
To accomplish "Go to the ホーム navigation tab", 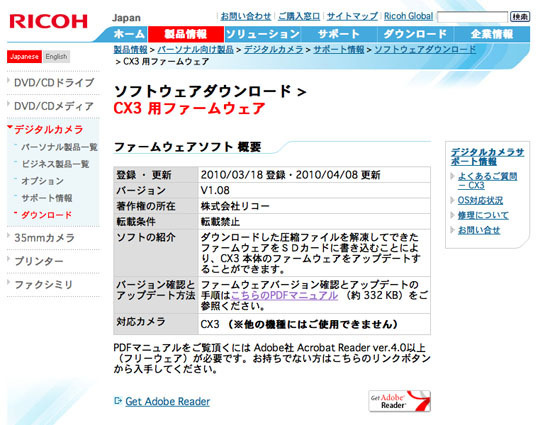I will pyautogui.click(x=129, y=34).
